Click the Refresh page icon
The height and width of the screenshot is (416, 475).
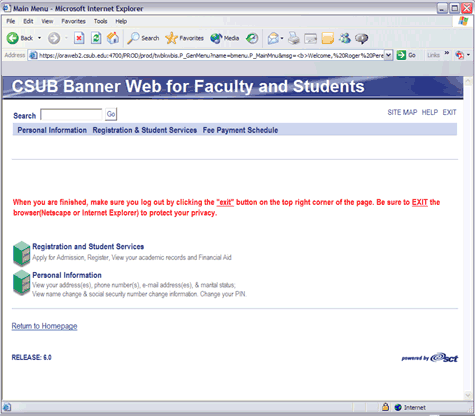click(96, 38)
